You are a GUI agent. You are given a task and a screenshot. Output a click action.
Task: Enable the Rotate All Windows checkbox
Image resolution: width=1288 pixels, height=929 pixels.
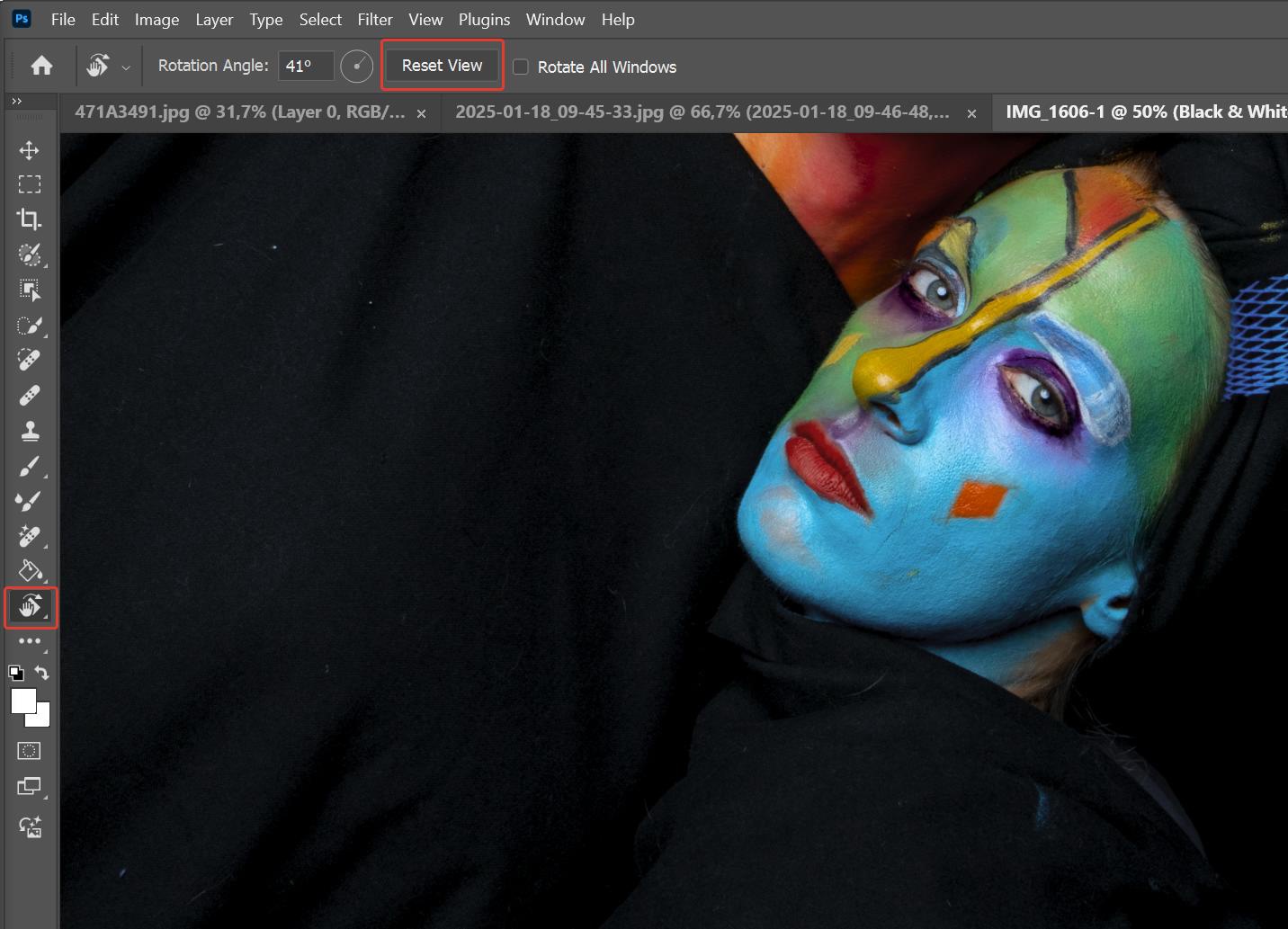pos(520,67)
